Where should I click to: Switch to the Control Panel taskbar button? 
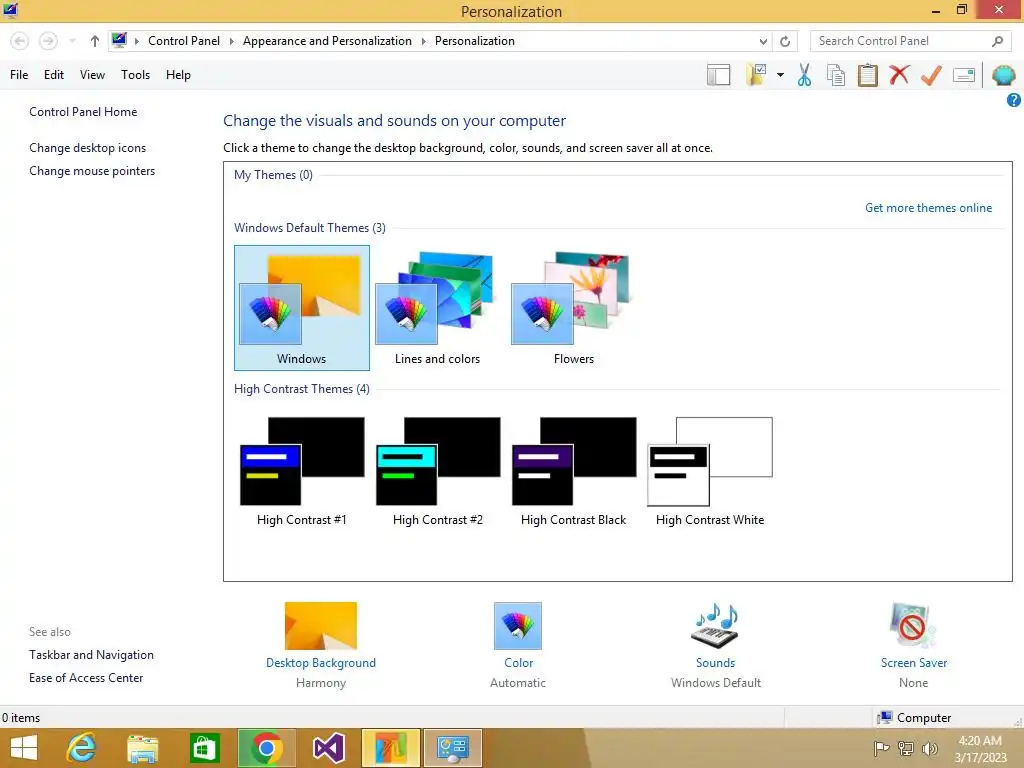(453, 748)
